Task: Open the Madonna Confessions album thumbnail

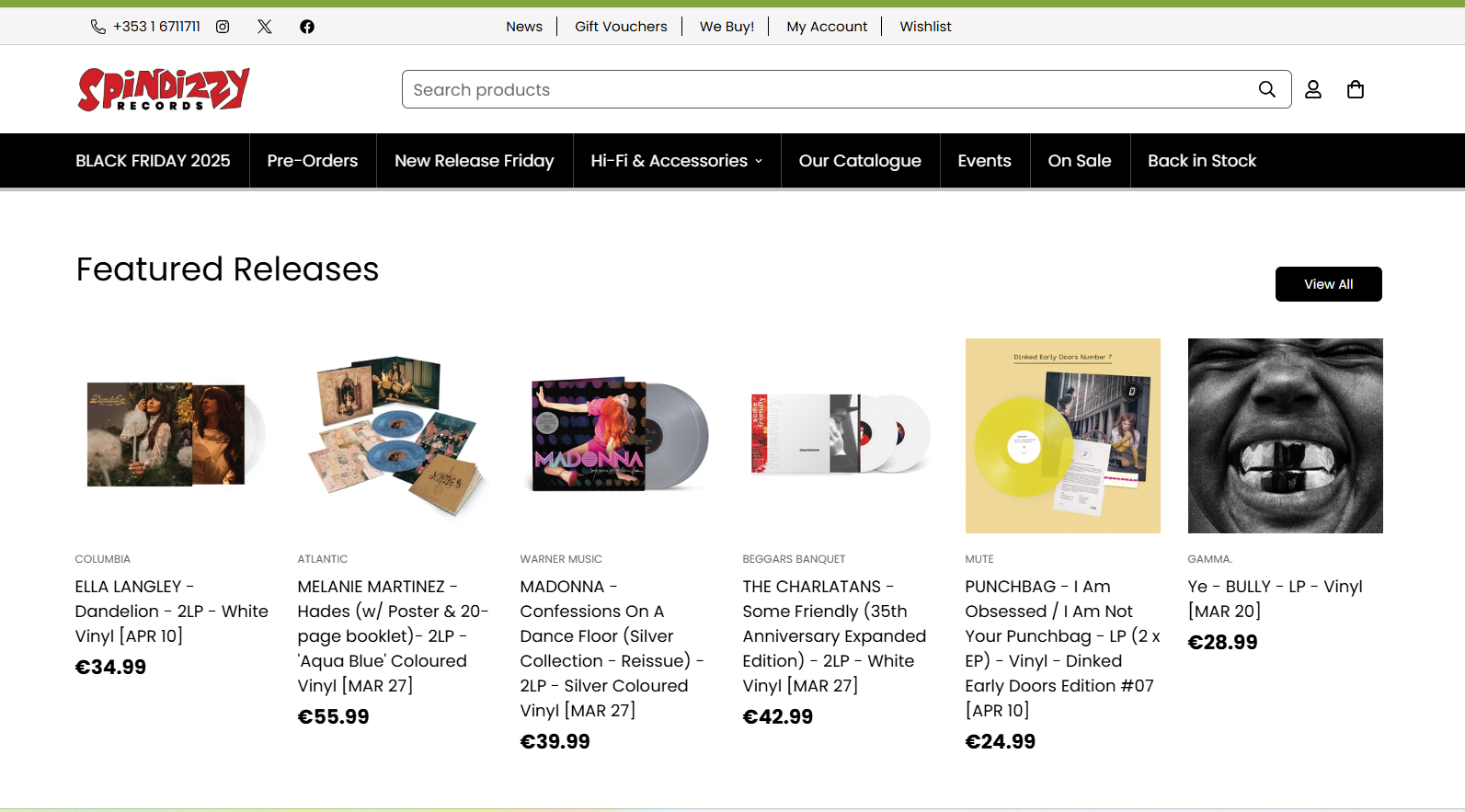Action: 618,436
